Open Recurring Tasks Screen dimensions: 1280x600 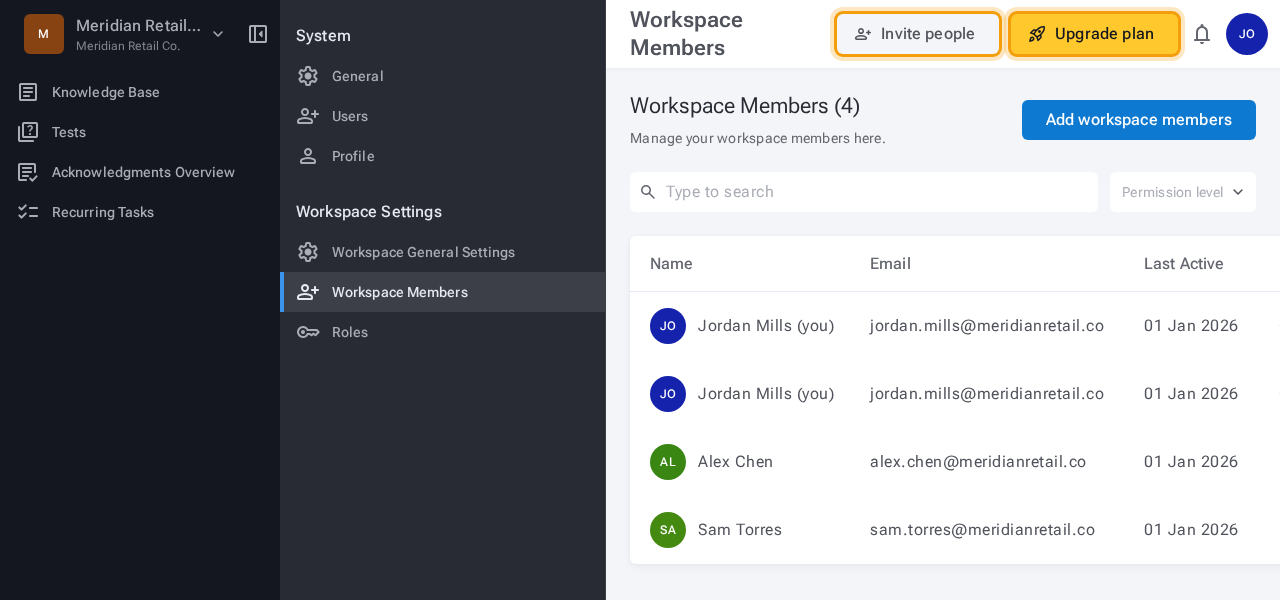[103, 212]
